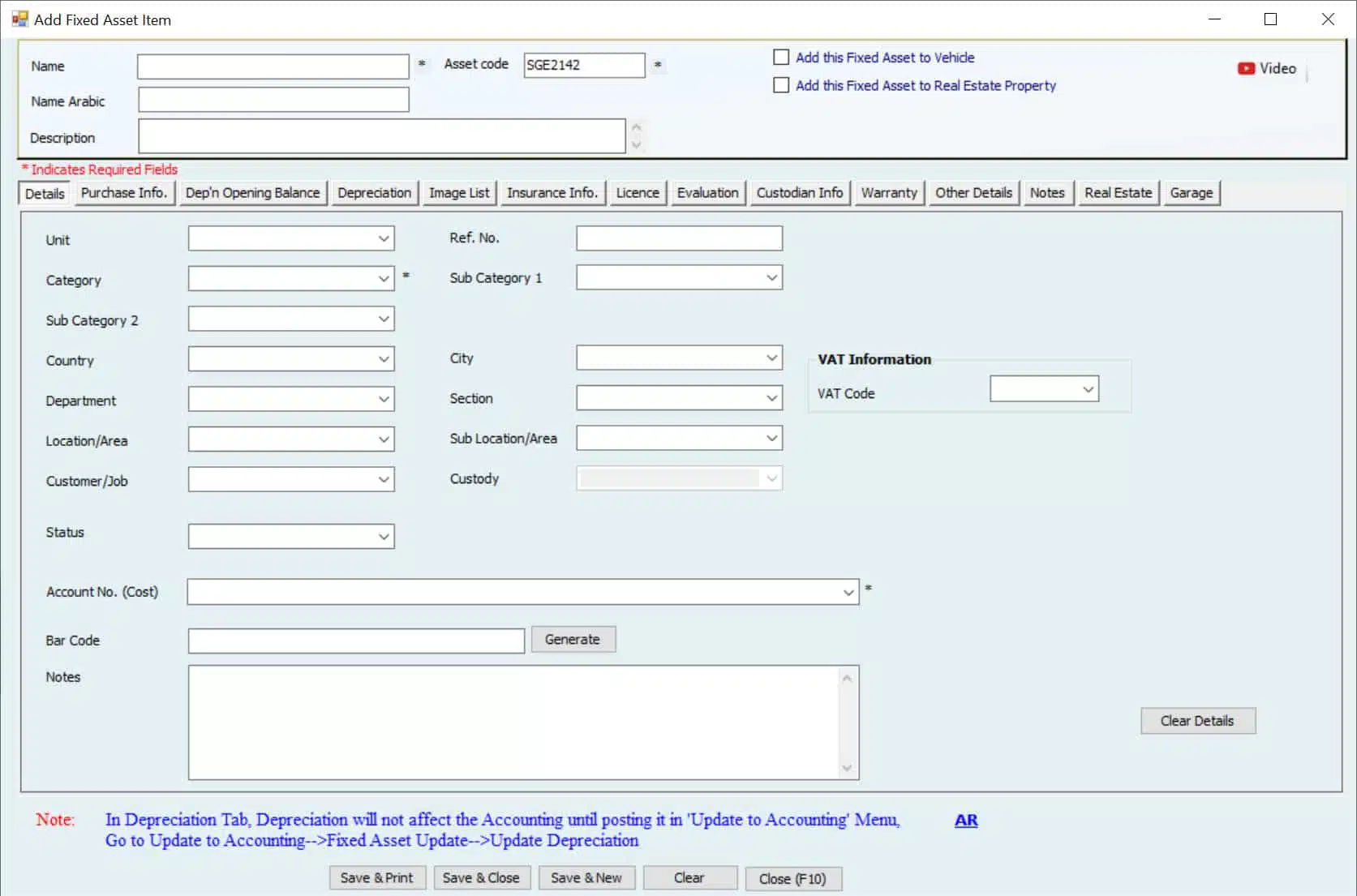
Task: Open the AR link
Action: pos(966,820)
